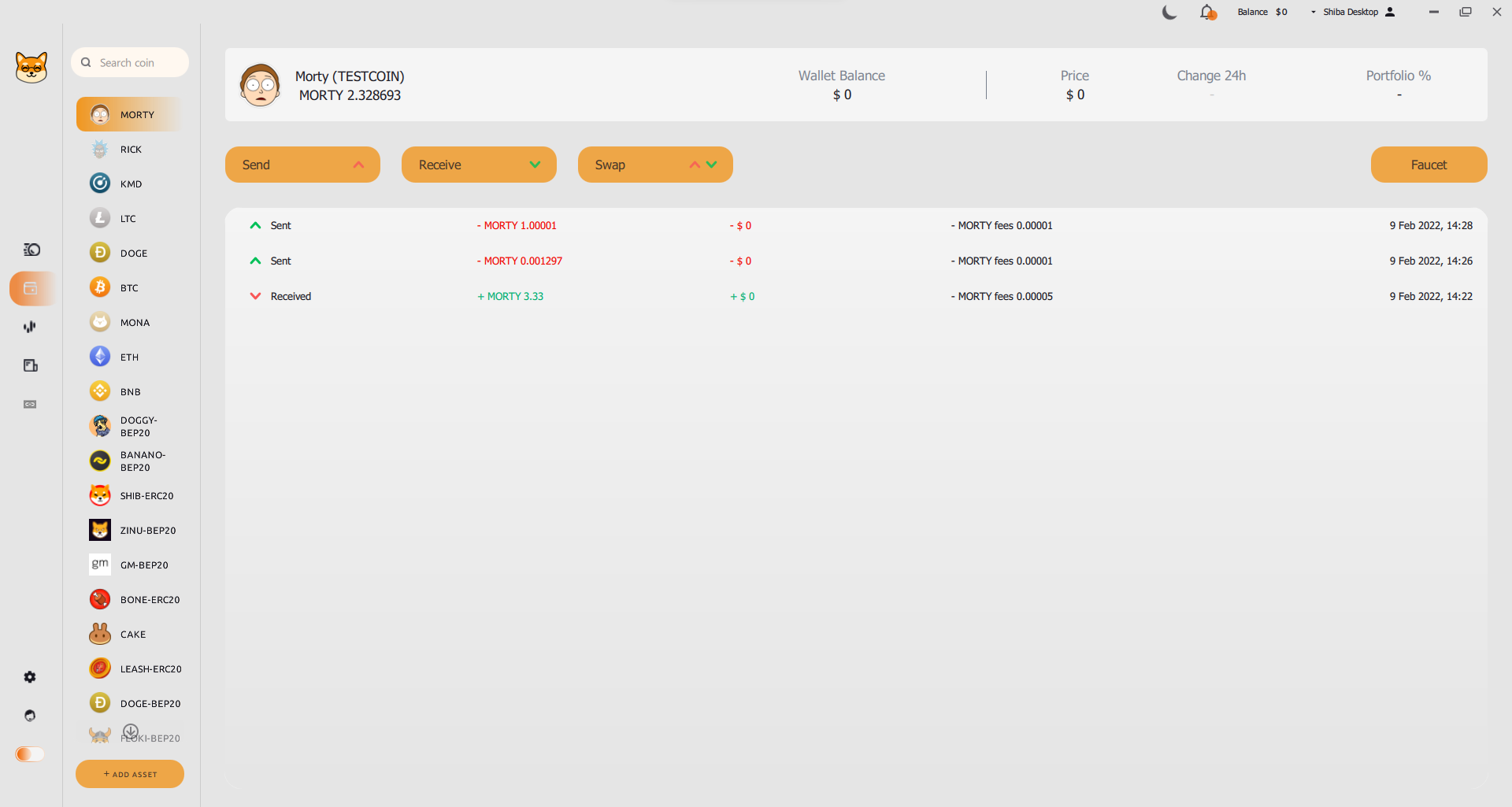This screenshot has width=1512, height=807.
Task: Open the support headset icon
Action: (x=30, y=716)
